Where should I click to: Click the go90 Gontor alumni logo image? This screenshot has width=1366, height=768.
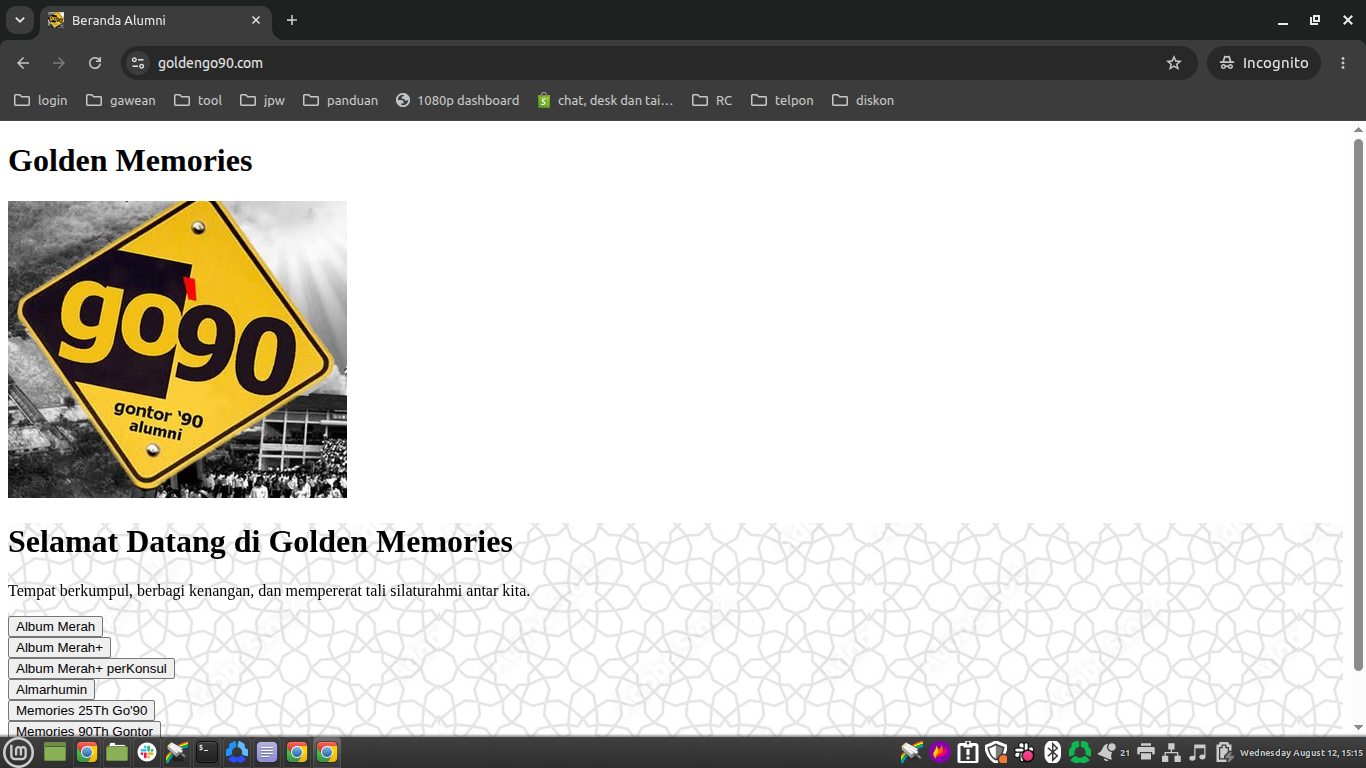click(177, 349)
